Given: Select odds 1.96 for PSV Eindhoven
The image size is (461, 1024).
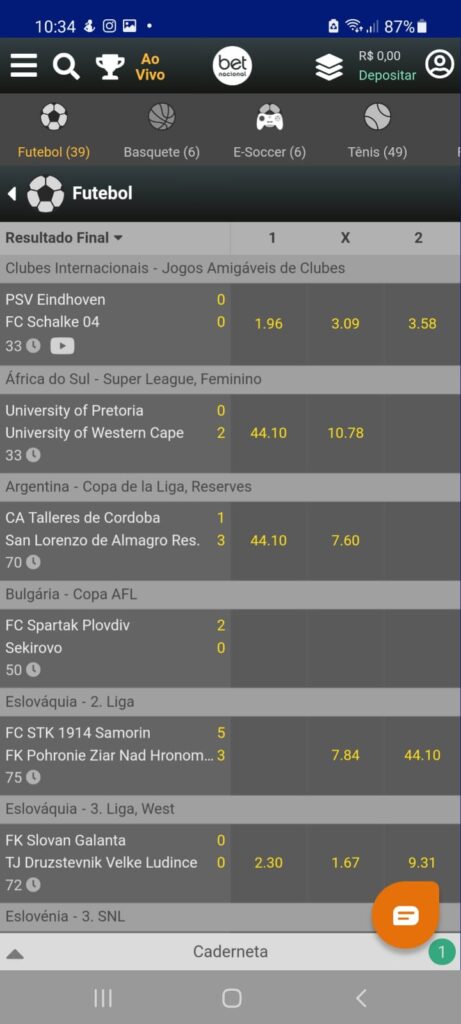Looking at the screenshot, I should point(268,324).
